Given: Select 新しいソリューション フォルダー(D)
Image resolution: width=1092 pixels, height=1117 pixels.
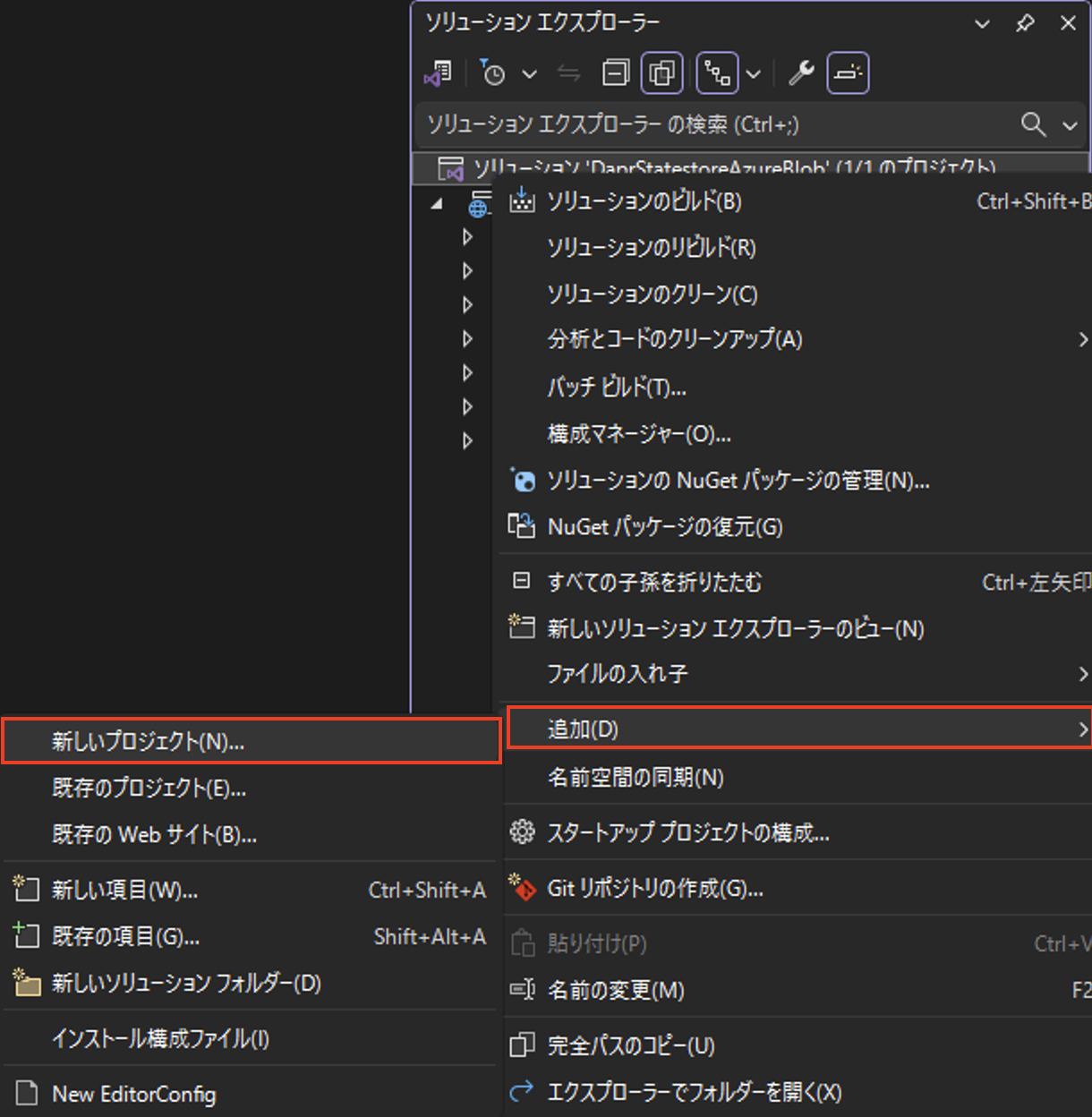Looking at the screenshot, I should point(251,984).
